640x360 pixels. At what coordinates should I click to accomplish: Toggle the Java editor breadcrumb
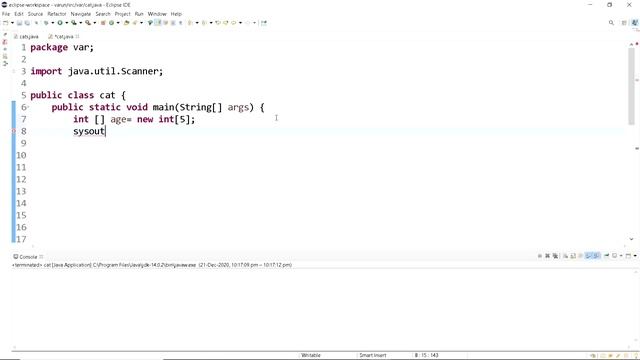tap(150, 23)
